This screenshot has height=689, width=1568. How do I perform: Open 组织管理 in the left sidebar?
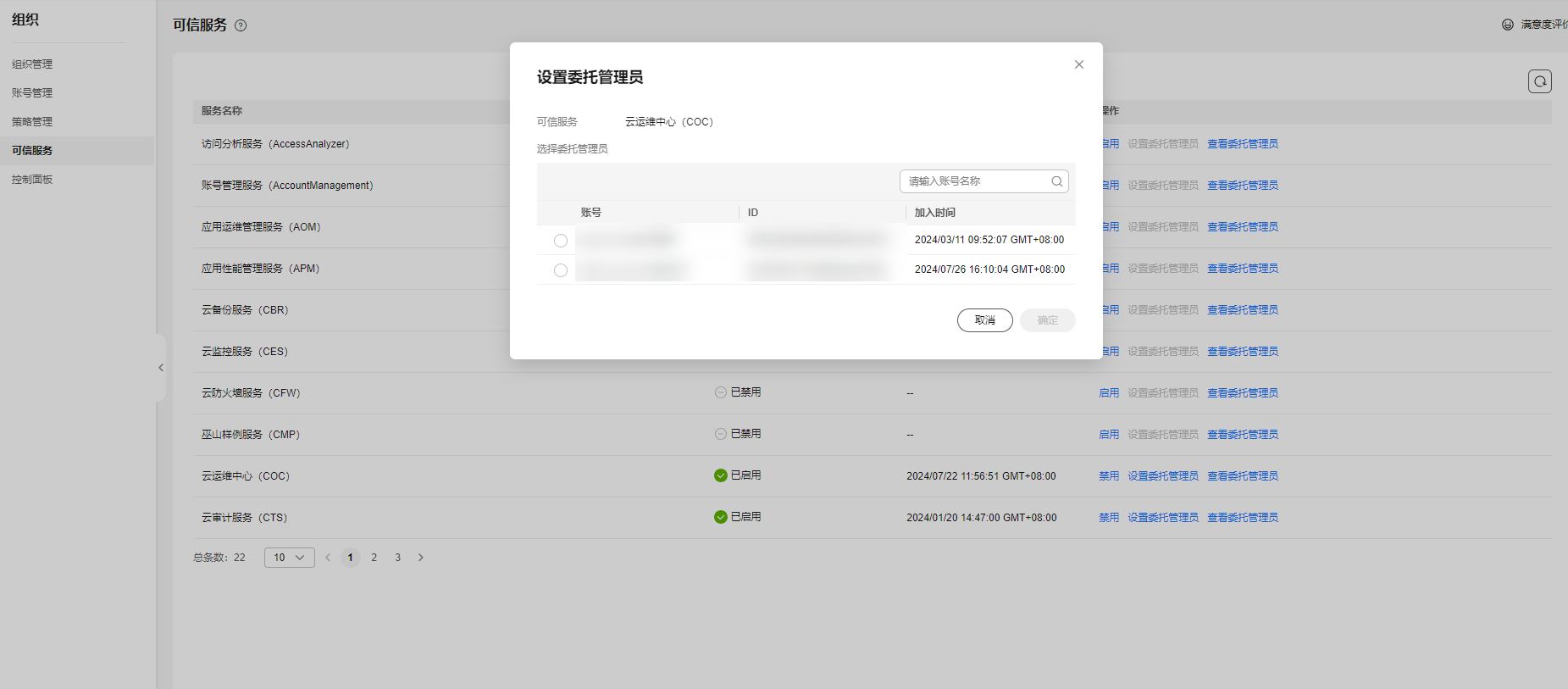tap(32, 64)
